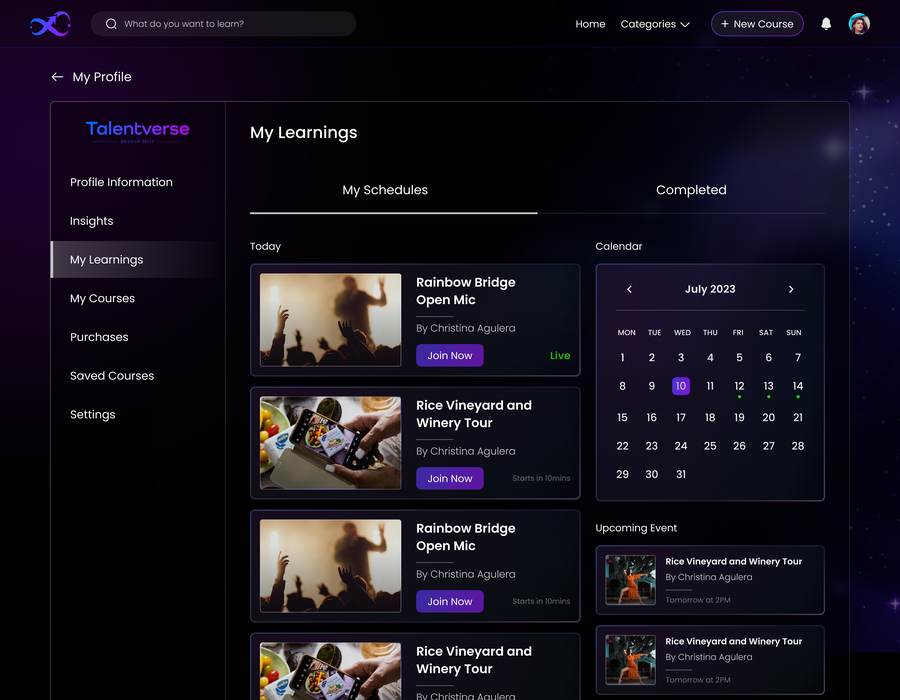Show previous month in calendar
This screenshot has height=700, width=900.
click(630, 289)
